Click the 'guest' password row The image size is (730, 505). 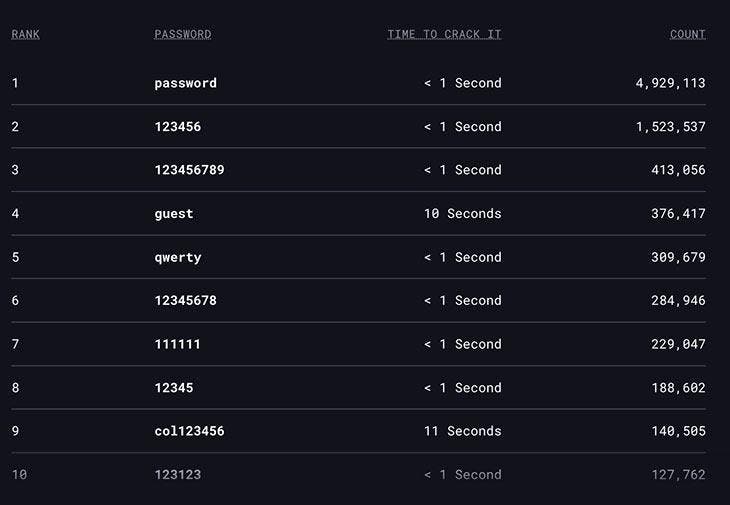174,214
